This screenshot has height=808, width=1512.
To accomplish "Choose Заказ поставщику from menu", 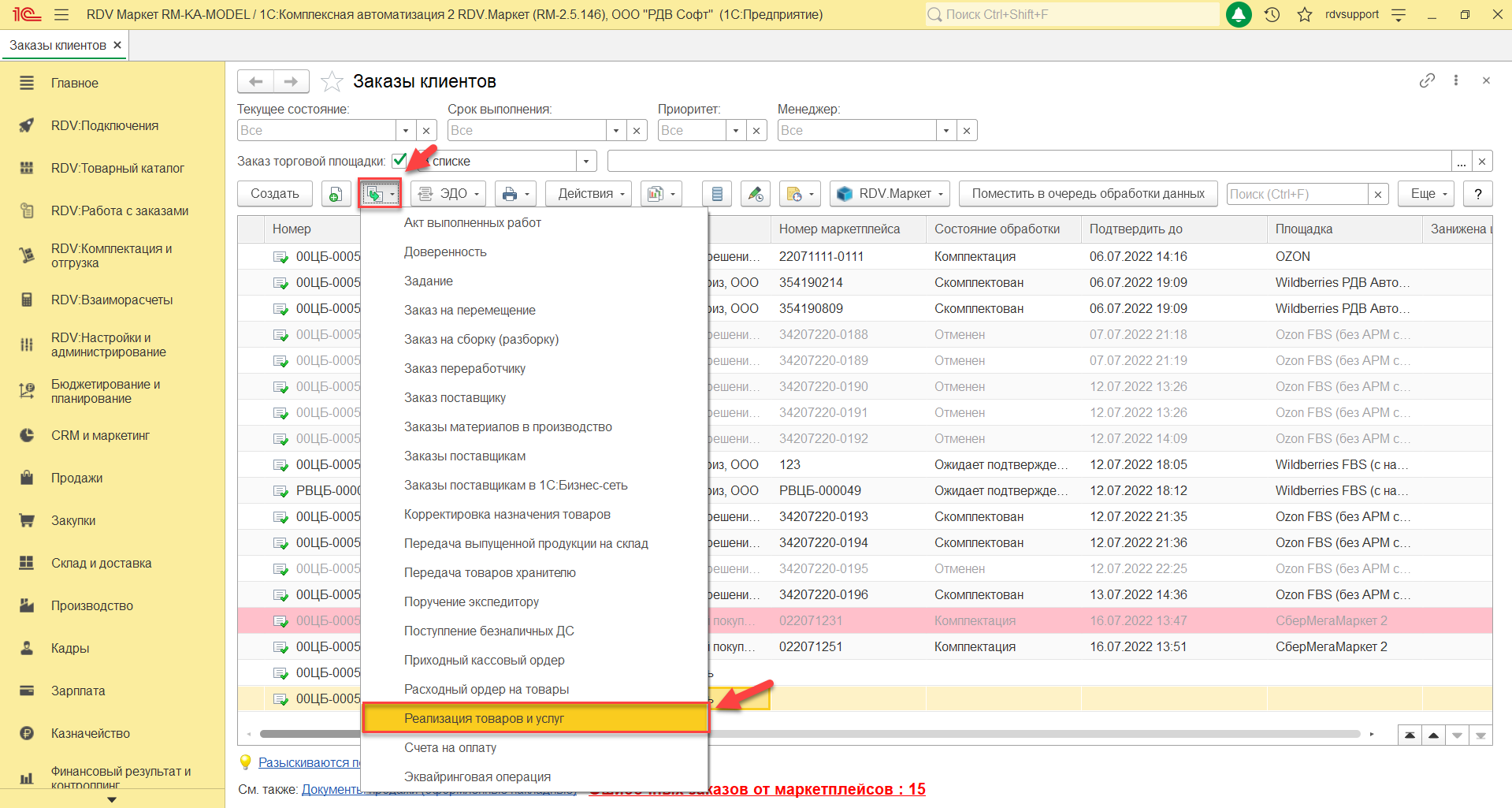I will [x=455, y=398].
